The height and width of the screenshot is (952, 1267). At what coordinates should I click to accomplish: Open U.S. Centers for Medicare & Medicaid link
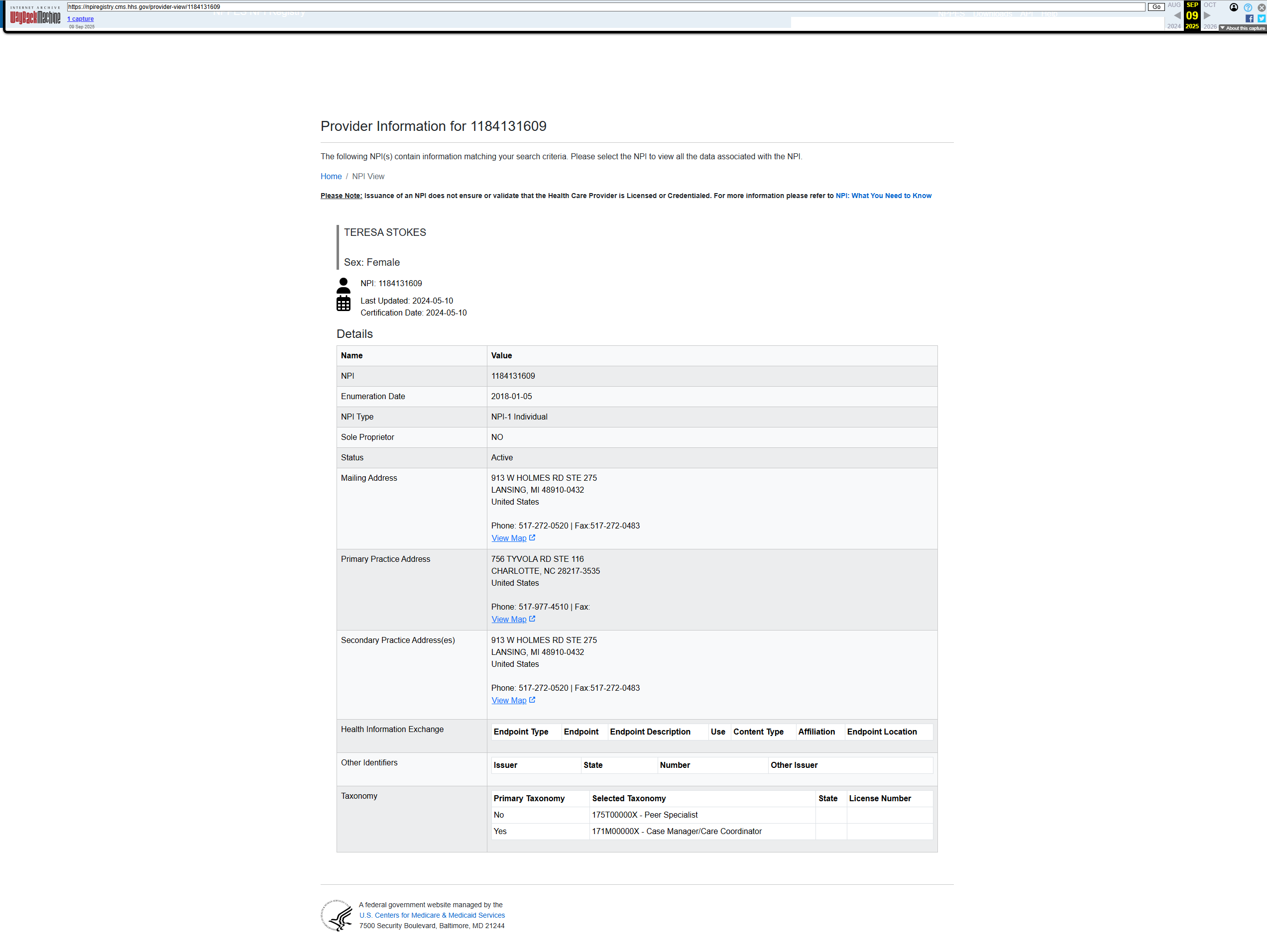pos(432,915)
